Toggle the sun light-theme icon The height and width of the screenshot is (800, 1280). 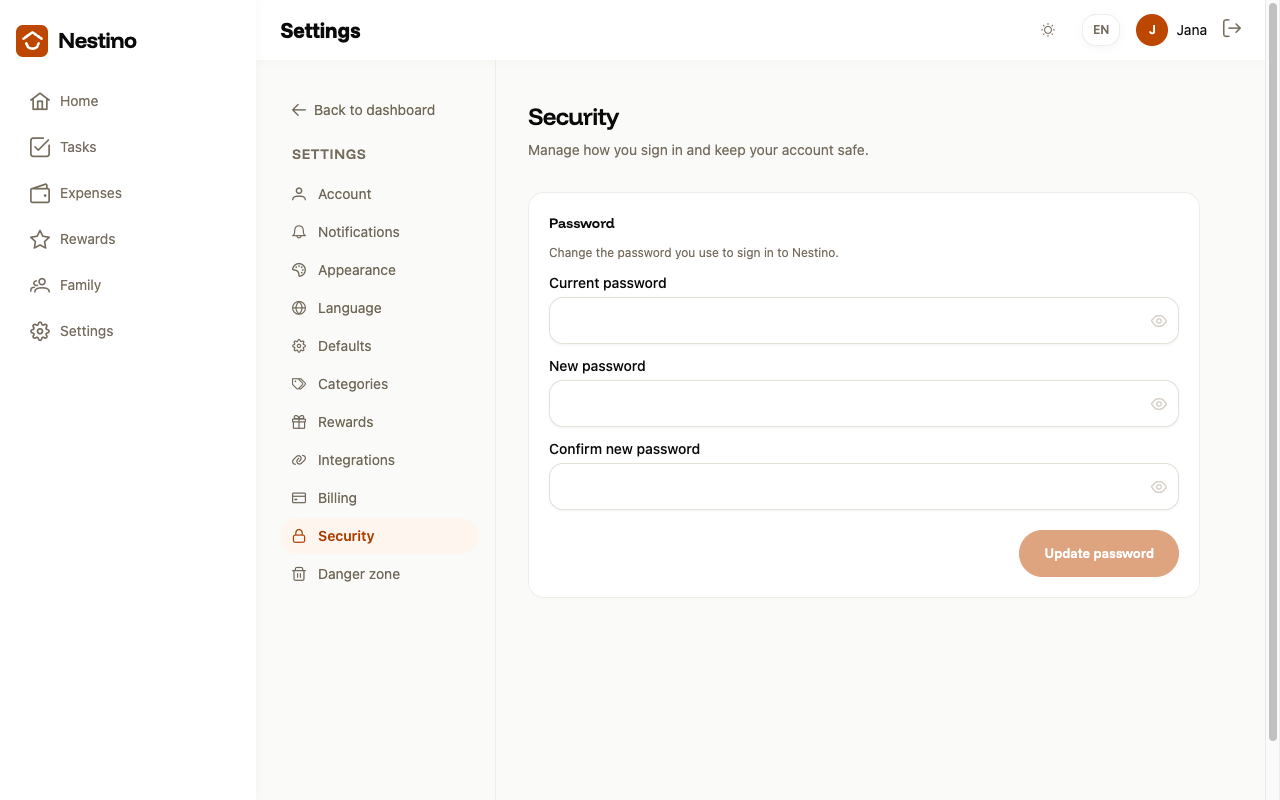(1048, 30)
